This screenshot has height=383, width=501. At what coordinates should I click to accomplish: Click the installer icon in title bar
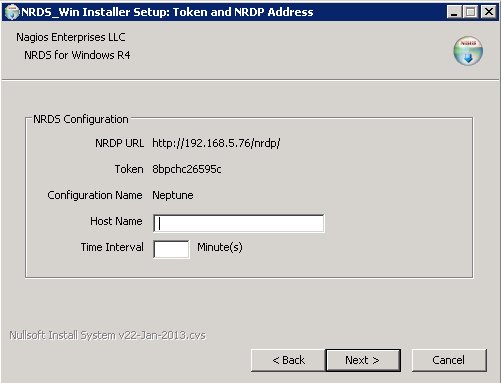12,12
